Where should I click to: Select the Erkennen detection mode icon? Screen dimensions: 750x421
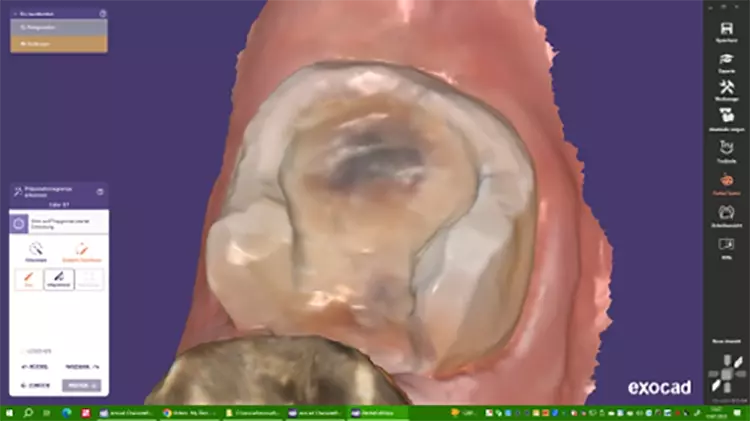36,250
